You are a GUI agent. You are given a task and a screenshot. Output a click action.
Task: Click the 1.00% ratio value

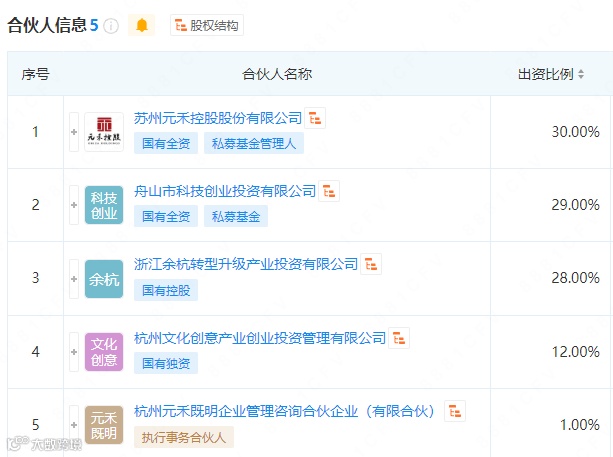click(x=580, y=425)
